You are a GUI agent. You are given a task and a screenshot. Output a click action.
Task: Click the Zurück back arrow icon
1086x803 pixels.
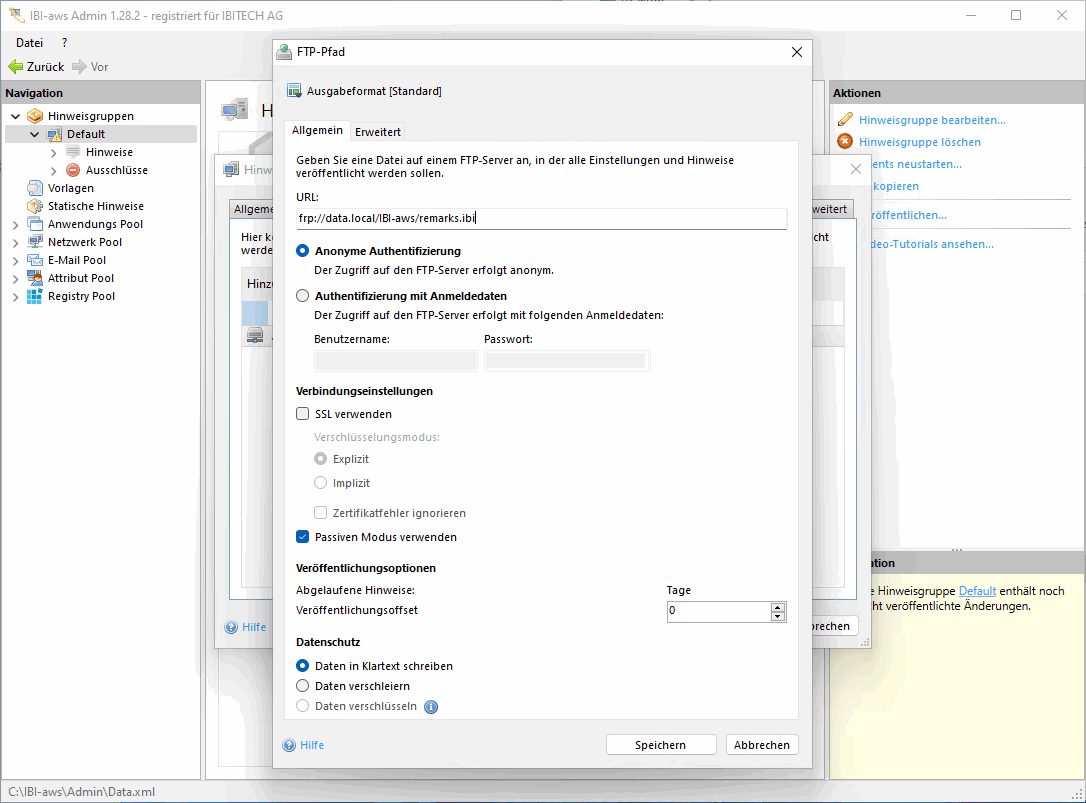tap(15, 67)
